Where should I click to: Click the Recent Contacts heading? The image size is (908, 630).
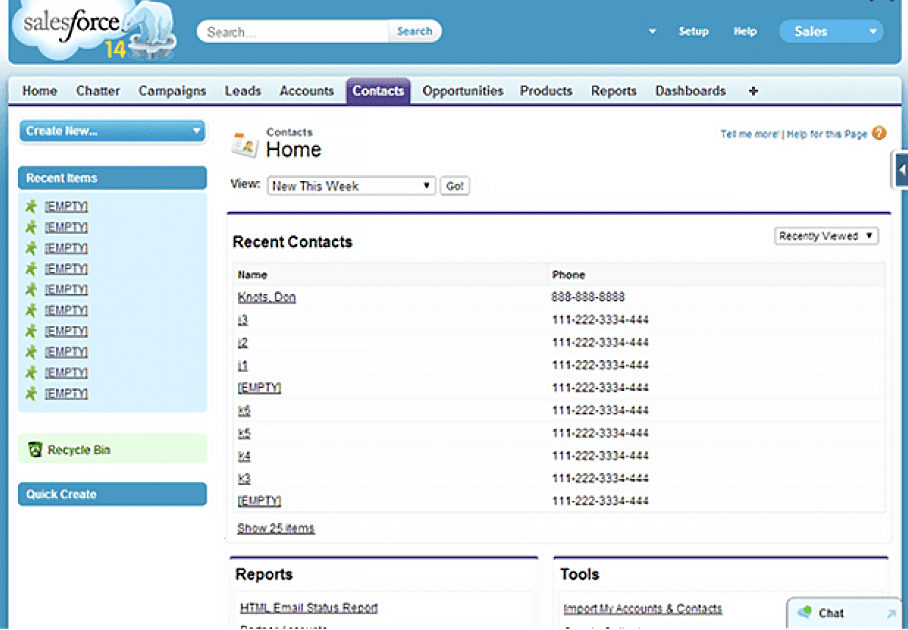[292, 241]
